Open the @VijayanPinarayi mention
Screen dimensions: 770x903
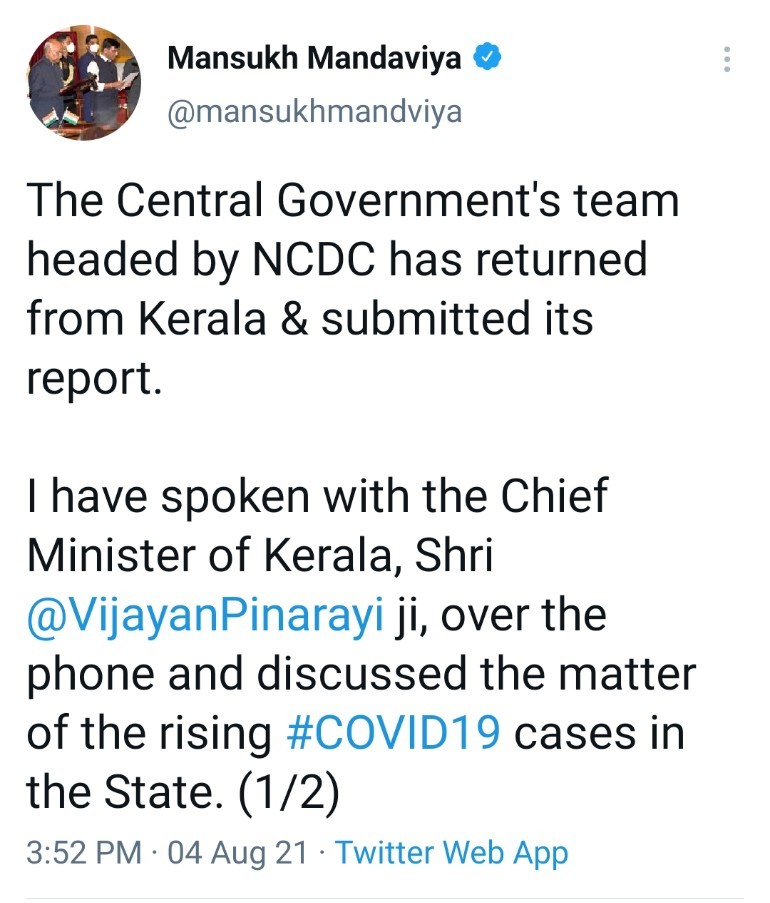[206, 614]
